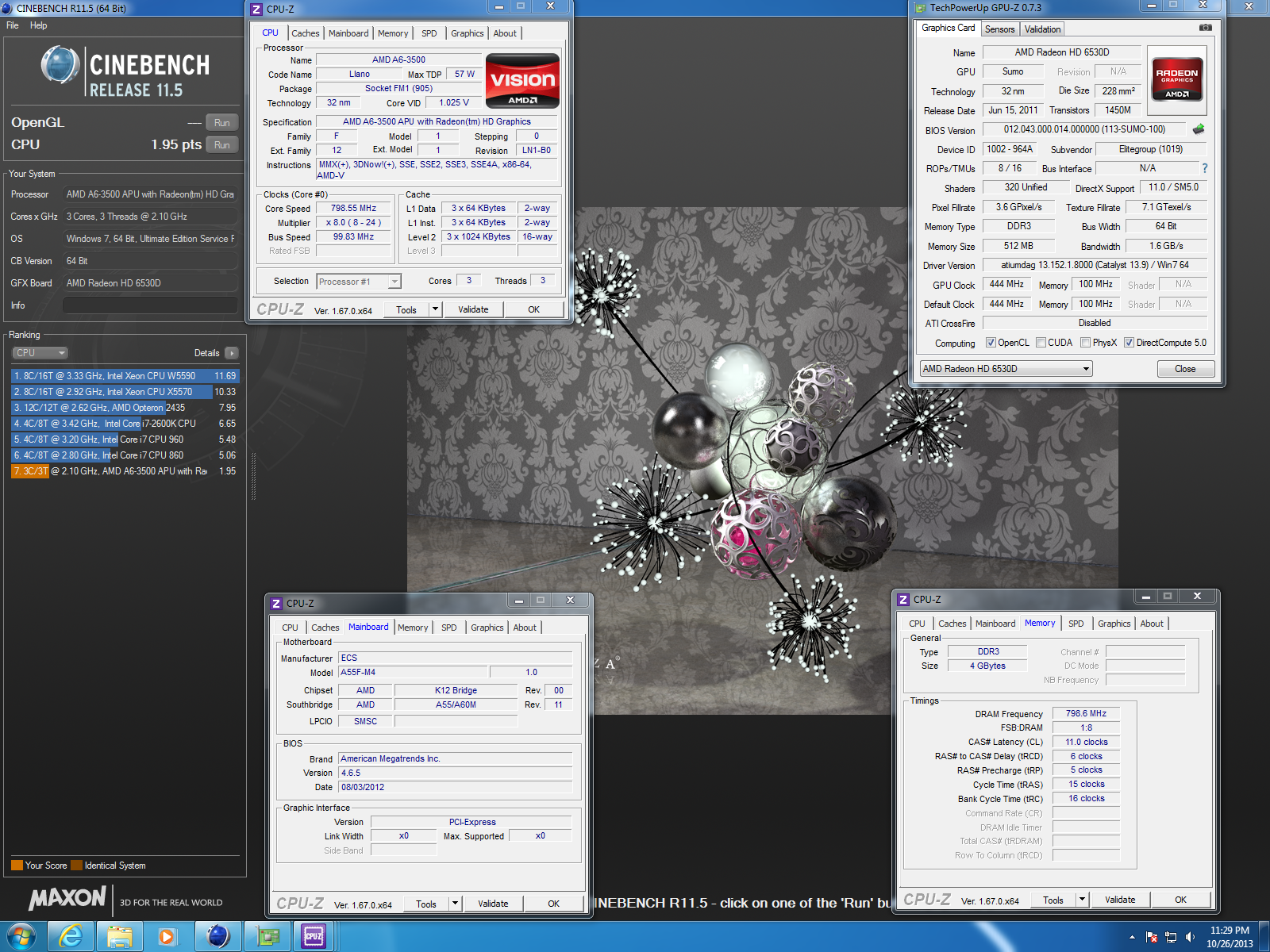Click the Info field in Cinebench
The height and width of the screenshot is (952, 1270).
tap(150, 305)
